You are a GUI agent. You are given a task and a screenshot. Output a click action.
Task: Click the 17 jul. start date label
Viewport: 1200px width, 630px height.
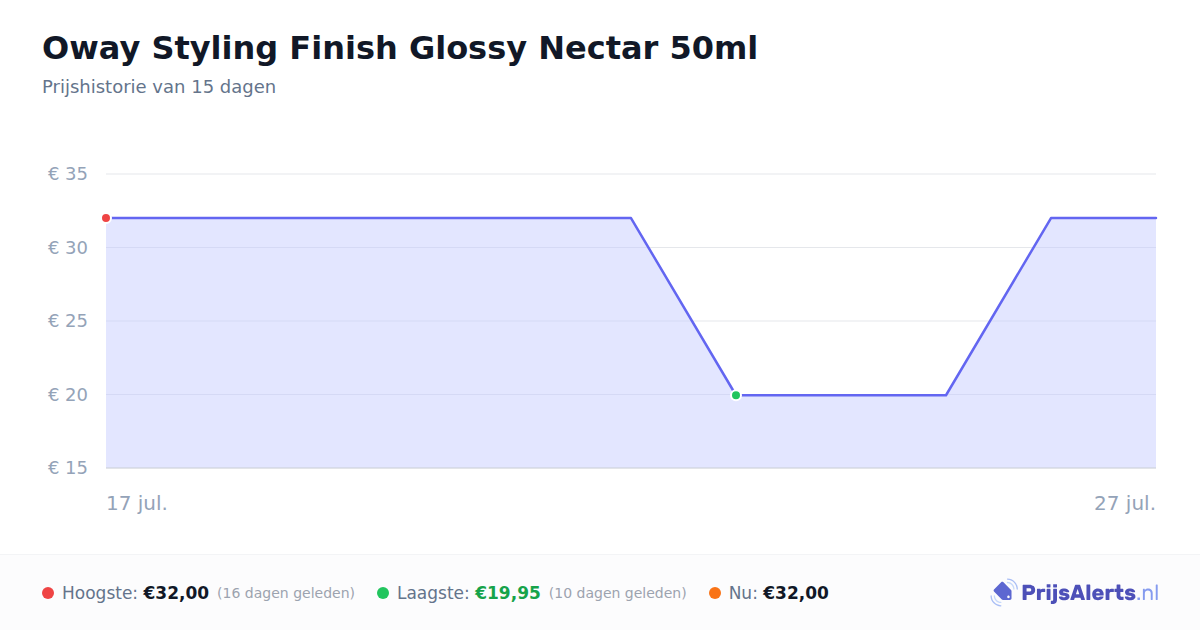tap(137, 503)
